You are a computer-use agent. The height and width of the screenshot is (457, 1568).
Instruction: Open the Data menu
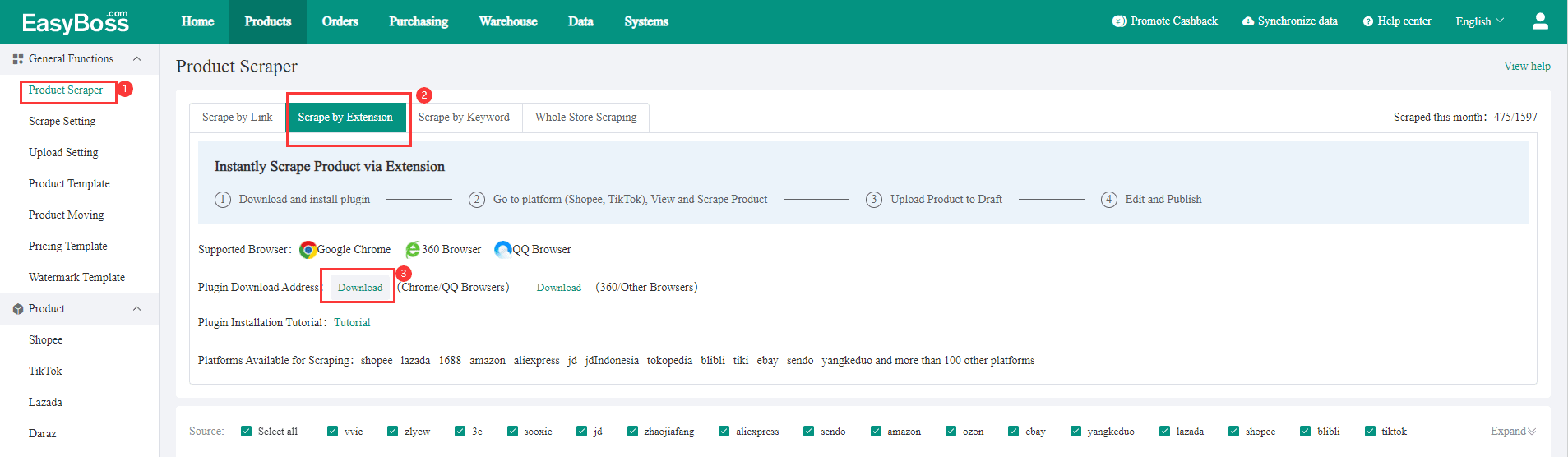pos(580,21)
